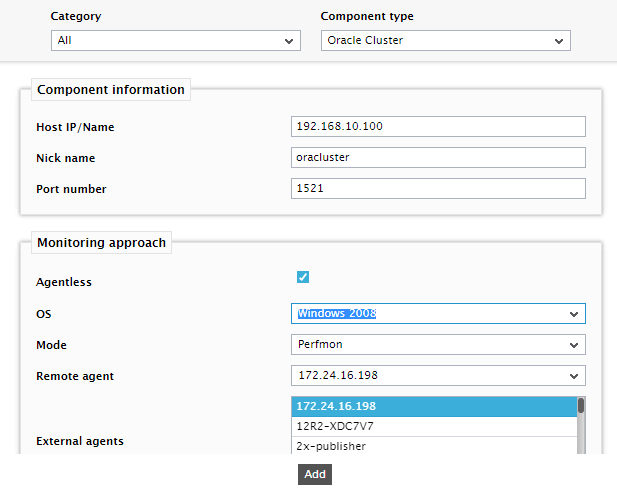Screen dimensions: 617x491
Task: Open the Remote agent dropdown
Action: (438, 376)
